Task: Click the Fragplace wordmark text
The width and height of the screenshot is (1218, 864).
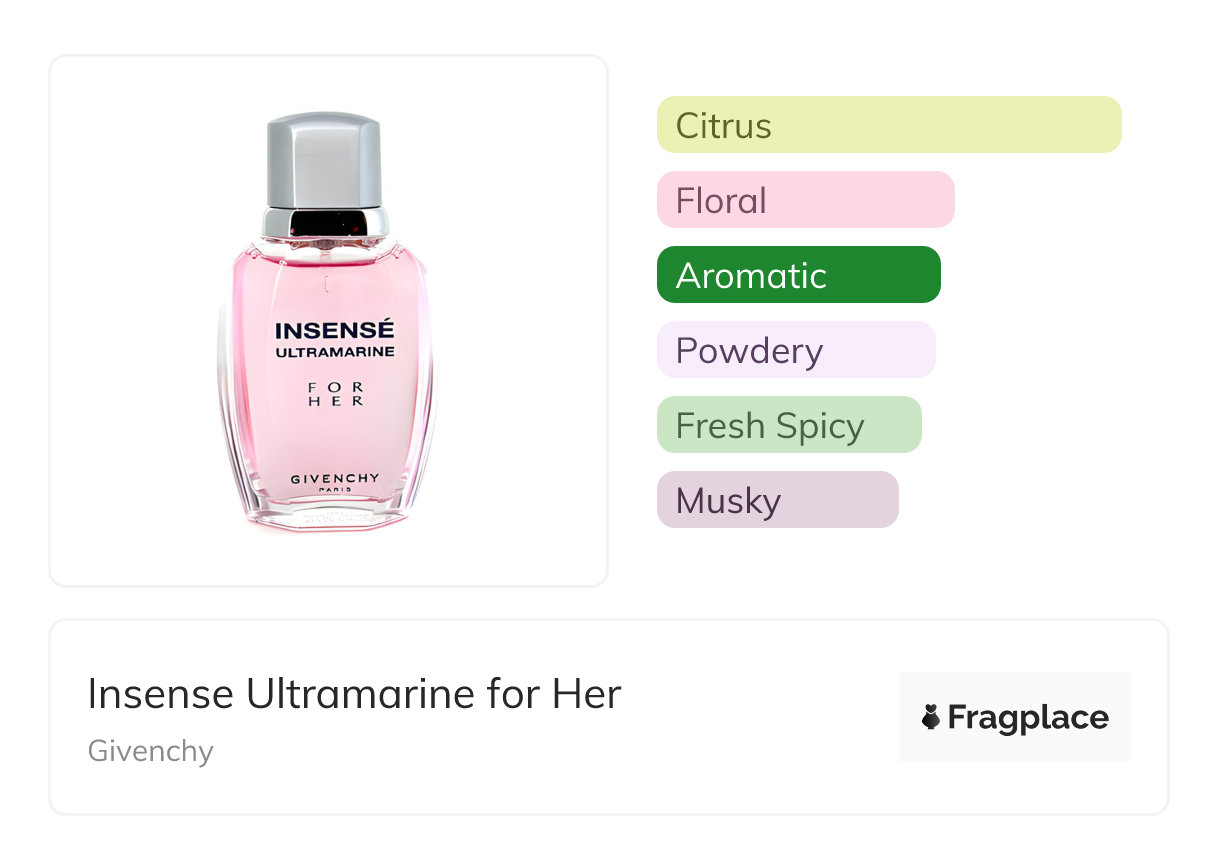Action: (x=1028, y=718)
